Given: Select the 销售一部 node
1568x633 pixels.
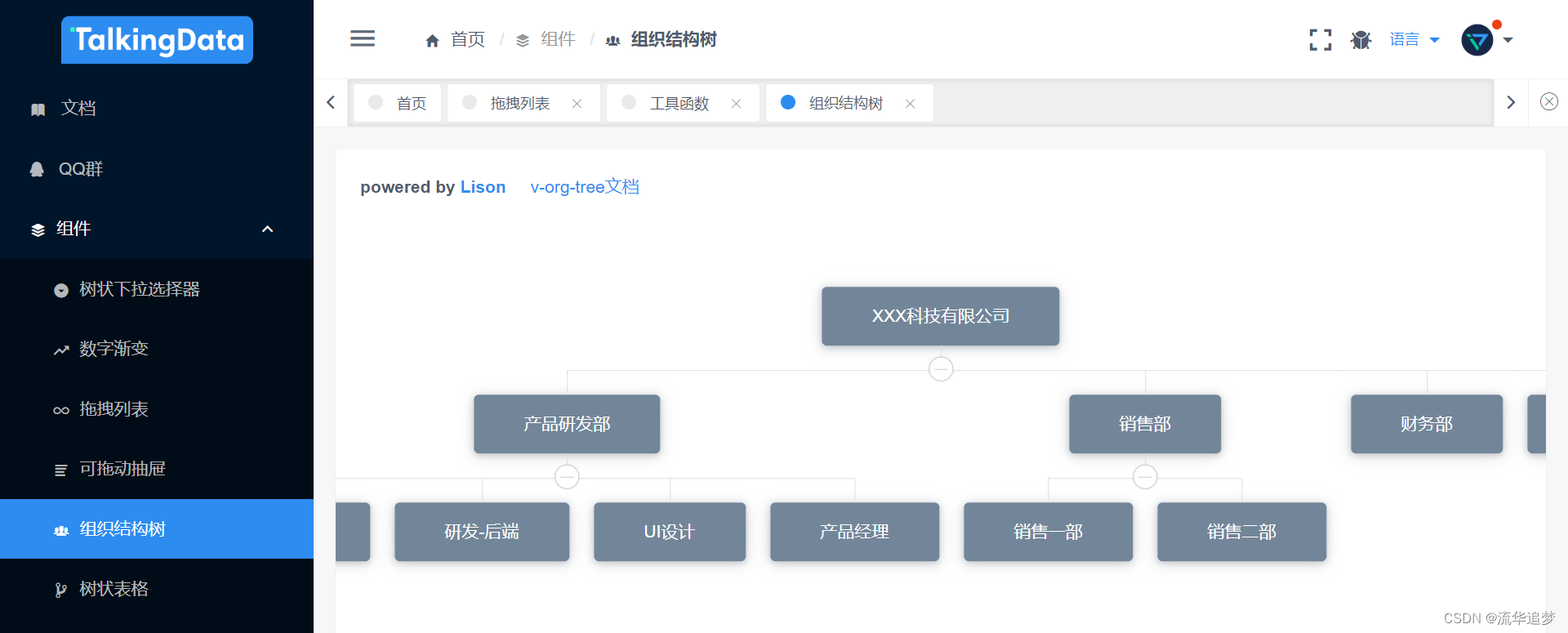Looking at the screenshot, I should pos(1048,532).
